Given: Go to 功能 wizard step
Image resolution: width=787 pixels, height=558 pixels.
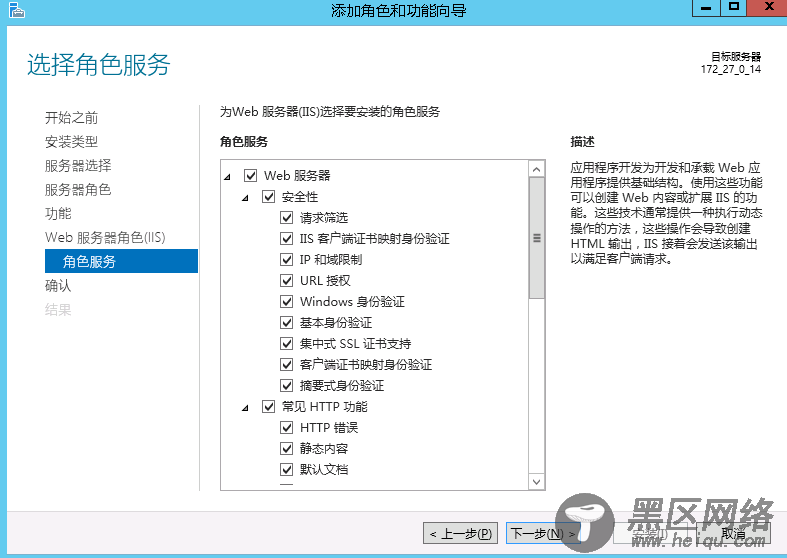Looking at the screenshot, I should click(58, 214).
